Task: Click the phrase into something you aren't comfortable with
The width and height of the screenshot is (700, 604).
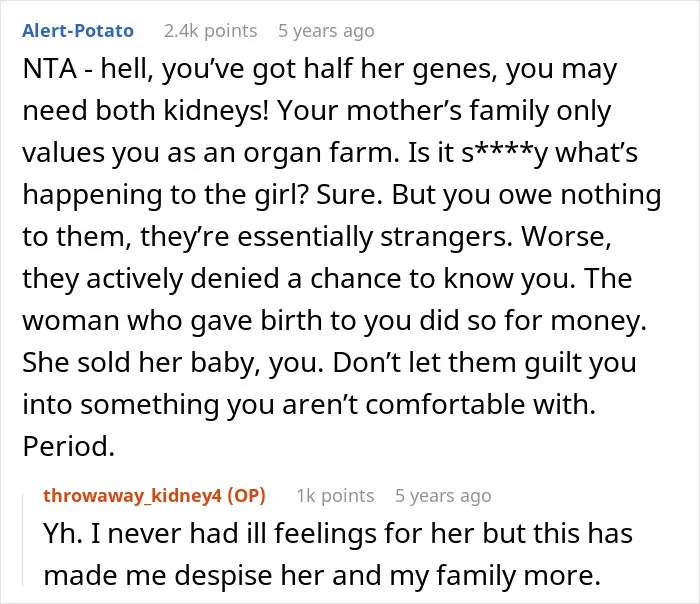Action: (x=309, y=404)
